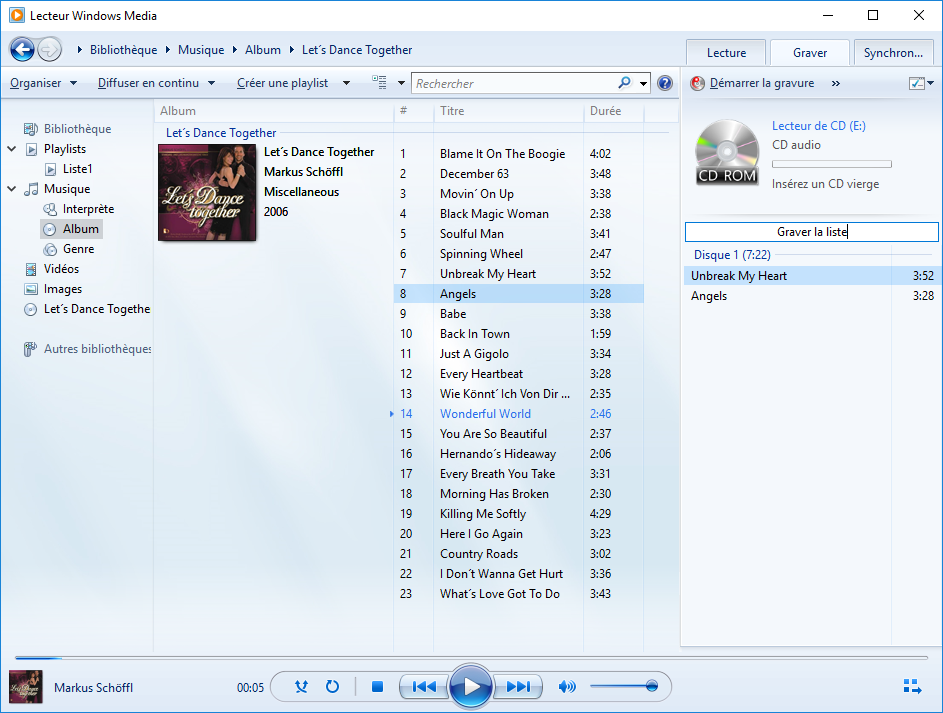
Task: Switch to the Graver tab
Action: (x=809, y=53)
